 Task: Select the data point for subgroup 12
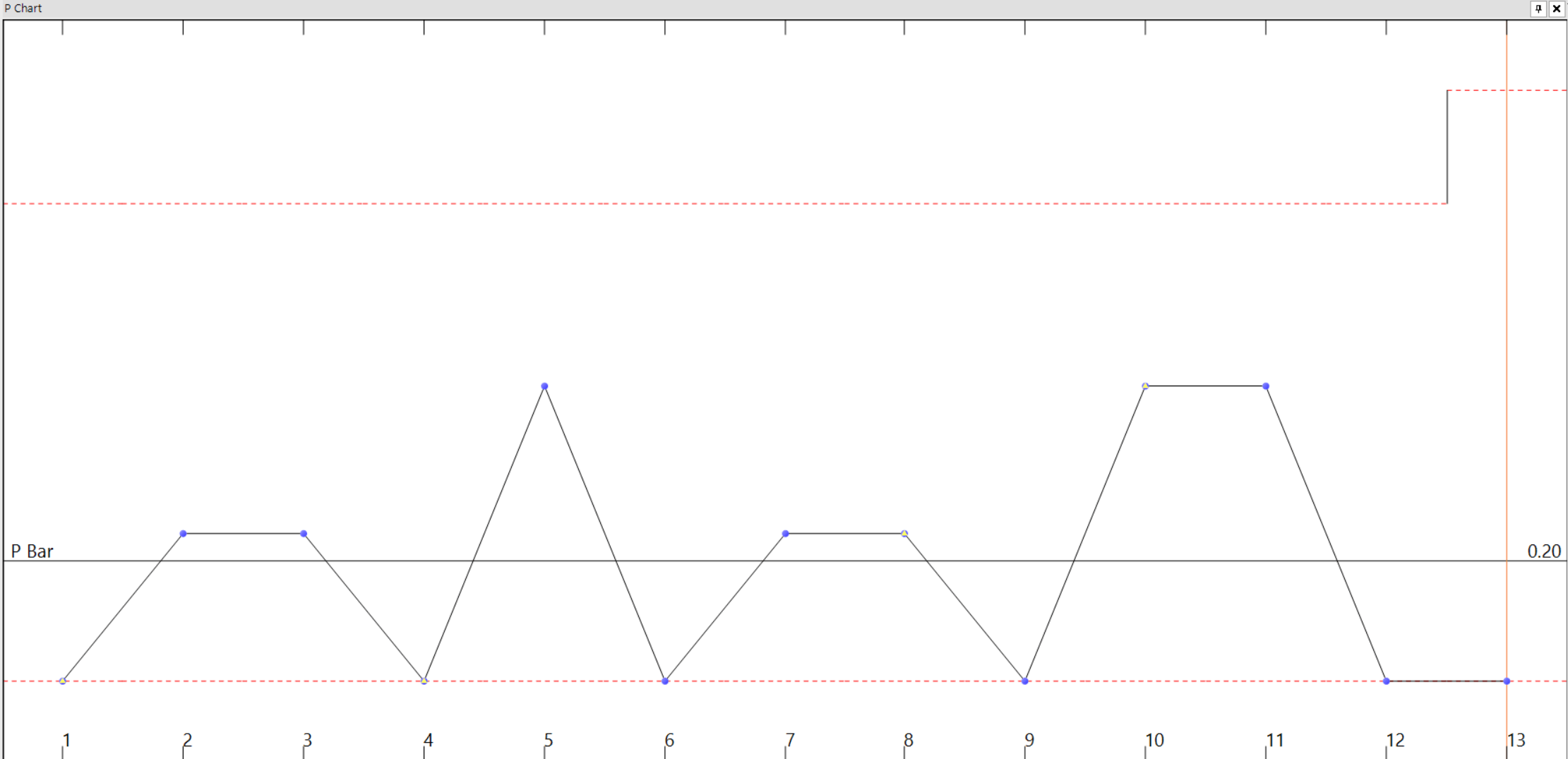1387,681
